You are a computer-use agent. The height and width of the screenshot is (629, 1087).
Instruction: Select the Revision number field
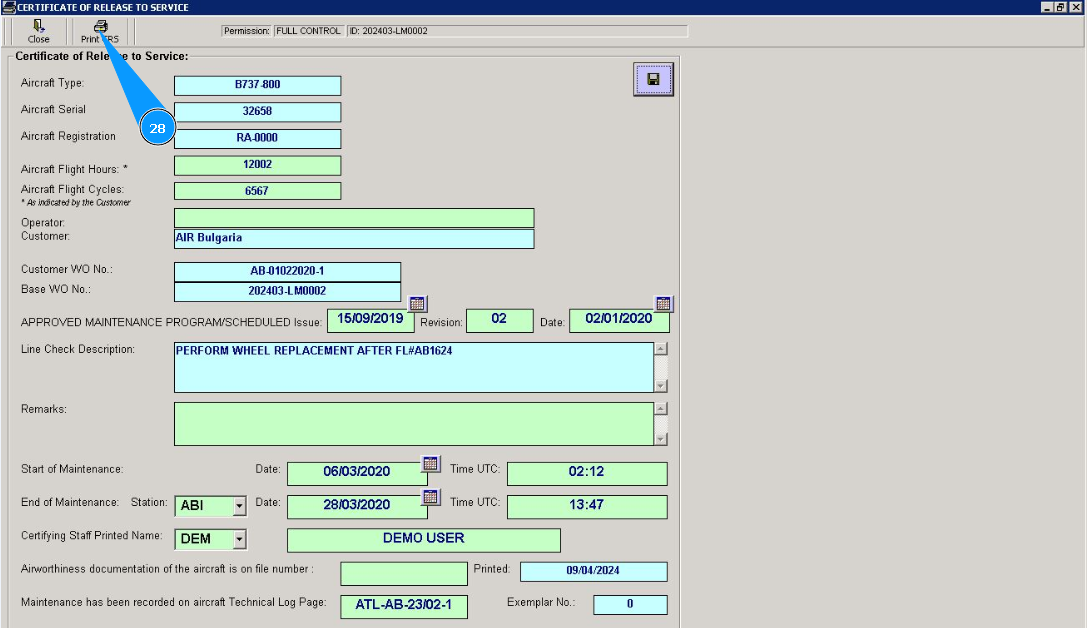tap(499, 320)
